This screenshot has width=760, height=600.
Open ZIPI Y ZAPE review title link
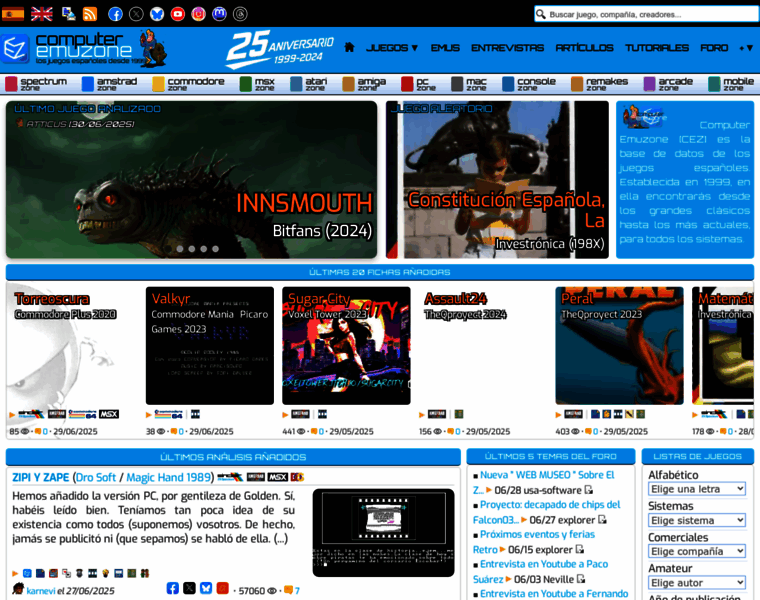41,477
